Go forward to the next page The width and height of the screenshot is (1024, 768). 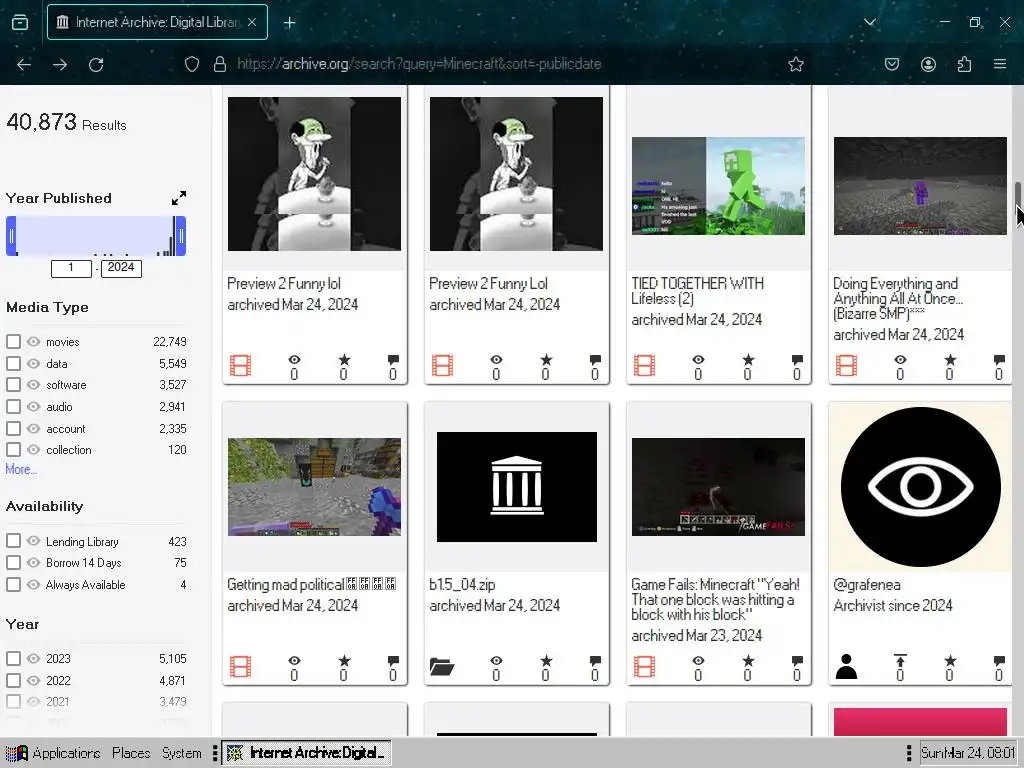click(59, 64)
